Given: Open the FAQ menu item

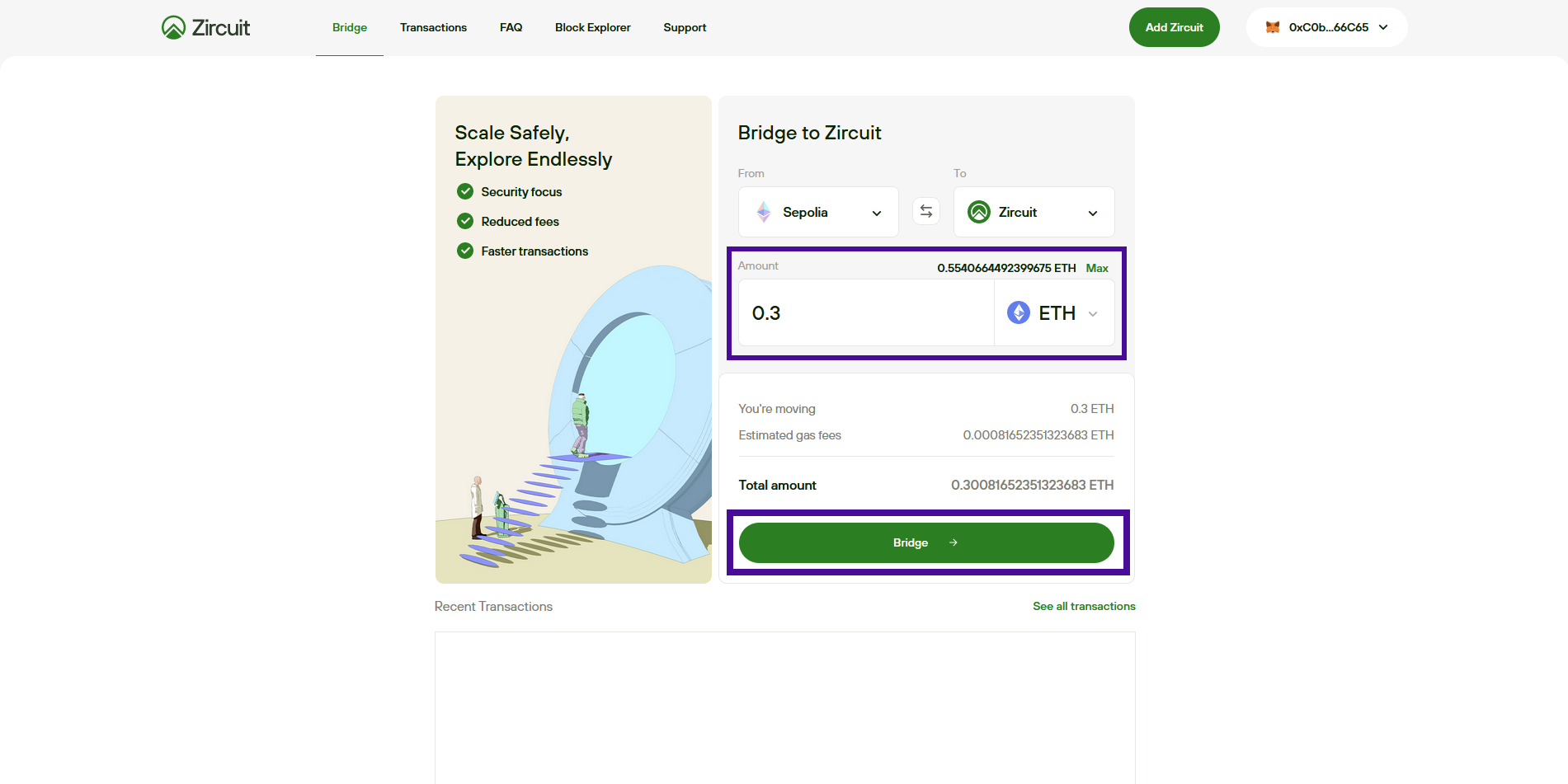Looking at the screenshot, I should (511, 27).
